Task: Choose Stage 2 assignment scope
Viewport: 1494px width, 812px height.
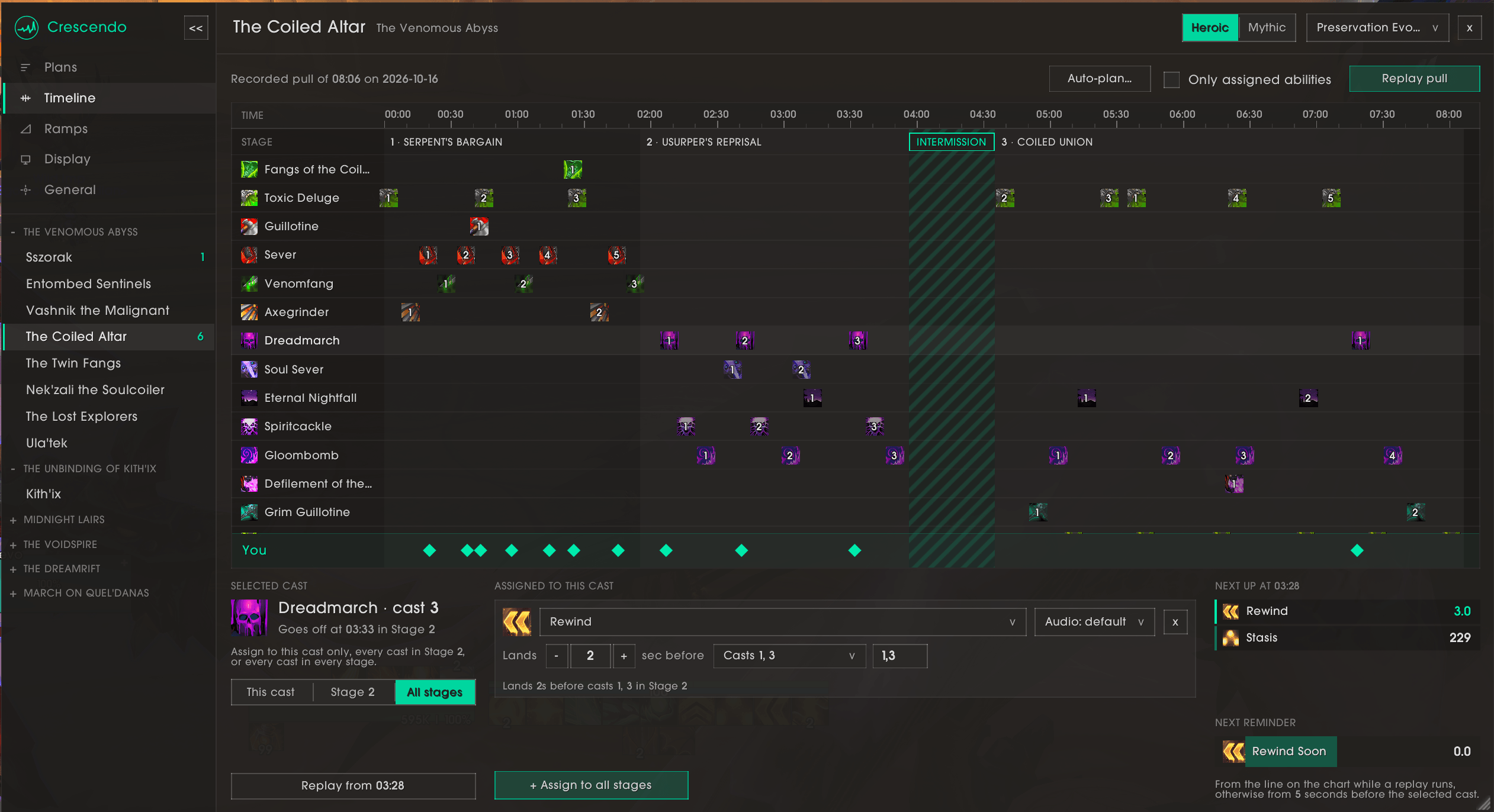Action: click(x=353, y=692)
